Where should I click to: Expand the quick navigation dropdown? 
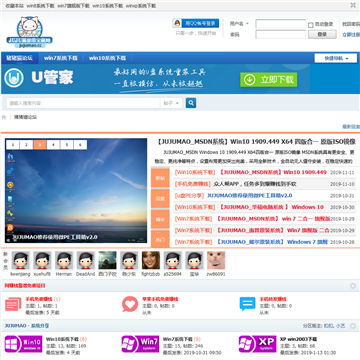tap(336, 58)
